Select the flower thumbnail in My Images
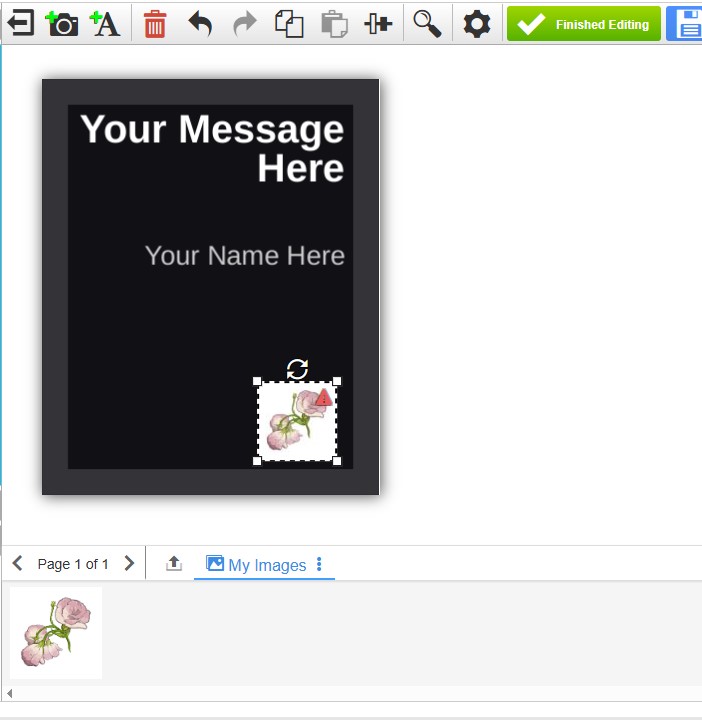Image resolution: width=702 pixels, height=720 pixels. tap(56, 633)
